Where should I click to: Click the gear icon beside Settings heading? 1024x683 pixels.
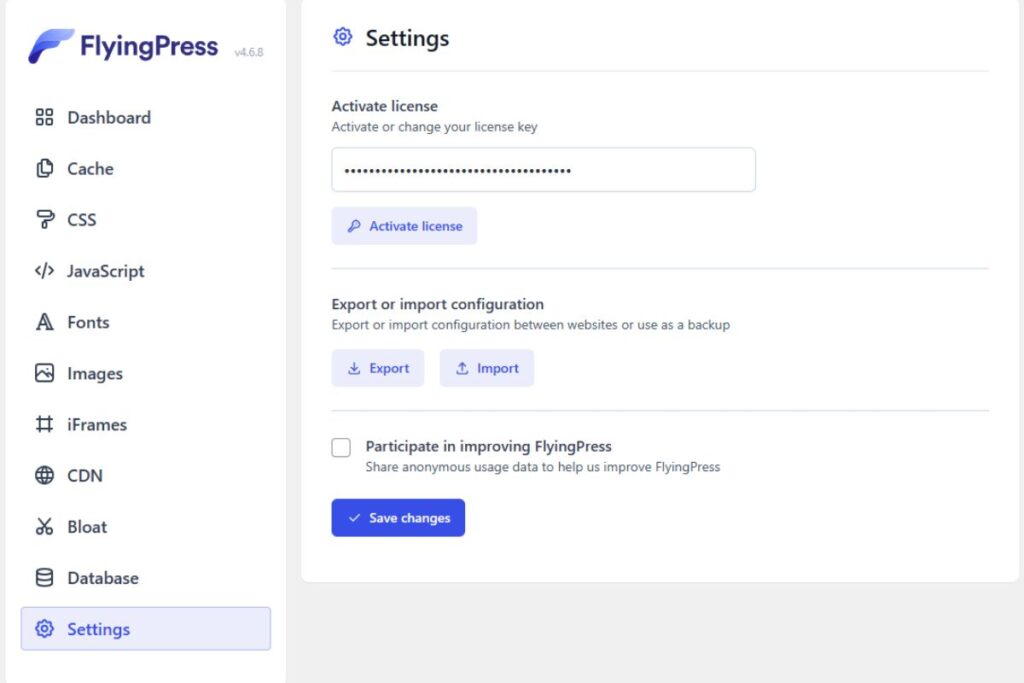(x=343, y=37)
